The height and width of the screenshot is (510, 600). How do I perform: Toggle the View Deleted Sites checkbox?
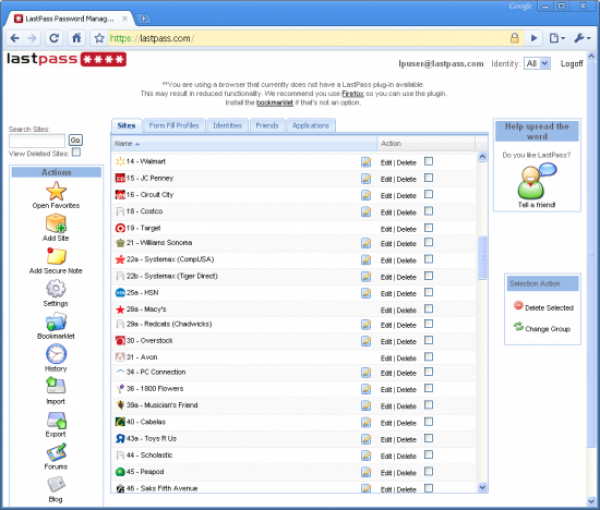(76, 153)
